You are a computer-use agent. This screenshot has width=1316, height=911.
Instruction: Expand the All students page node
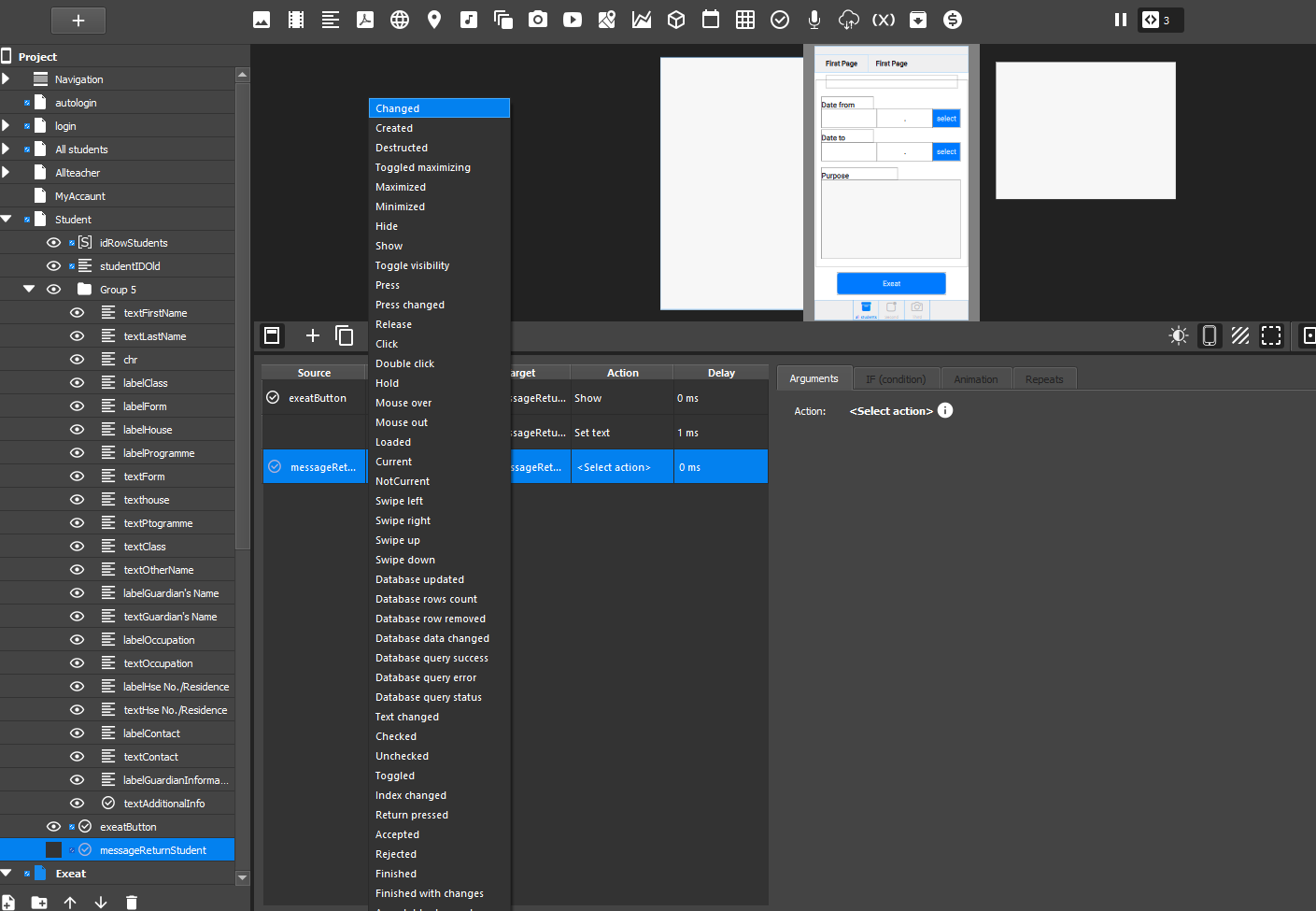point(7,149)
